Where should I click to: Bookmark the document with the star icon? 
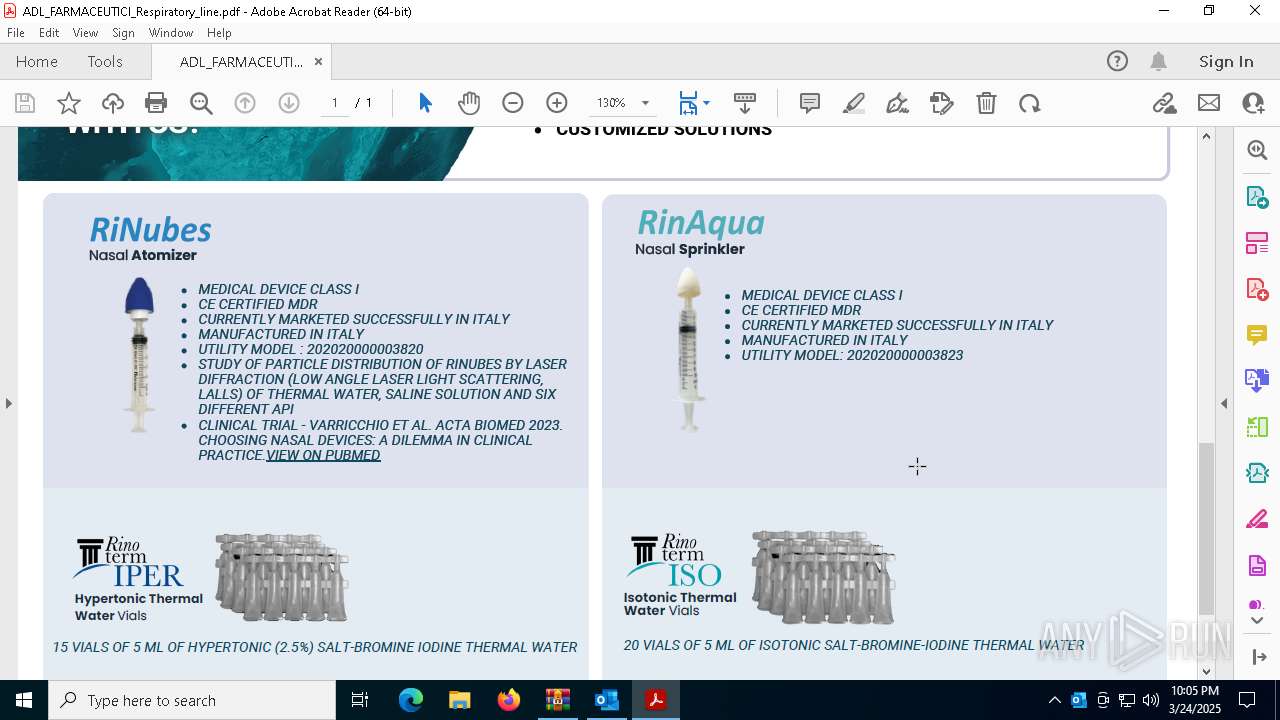tap(69, 103)
